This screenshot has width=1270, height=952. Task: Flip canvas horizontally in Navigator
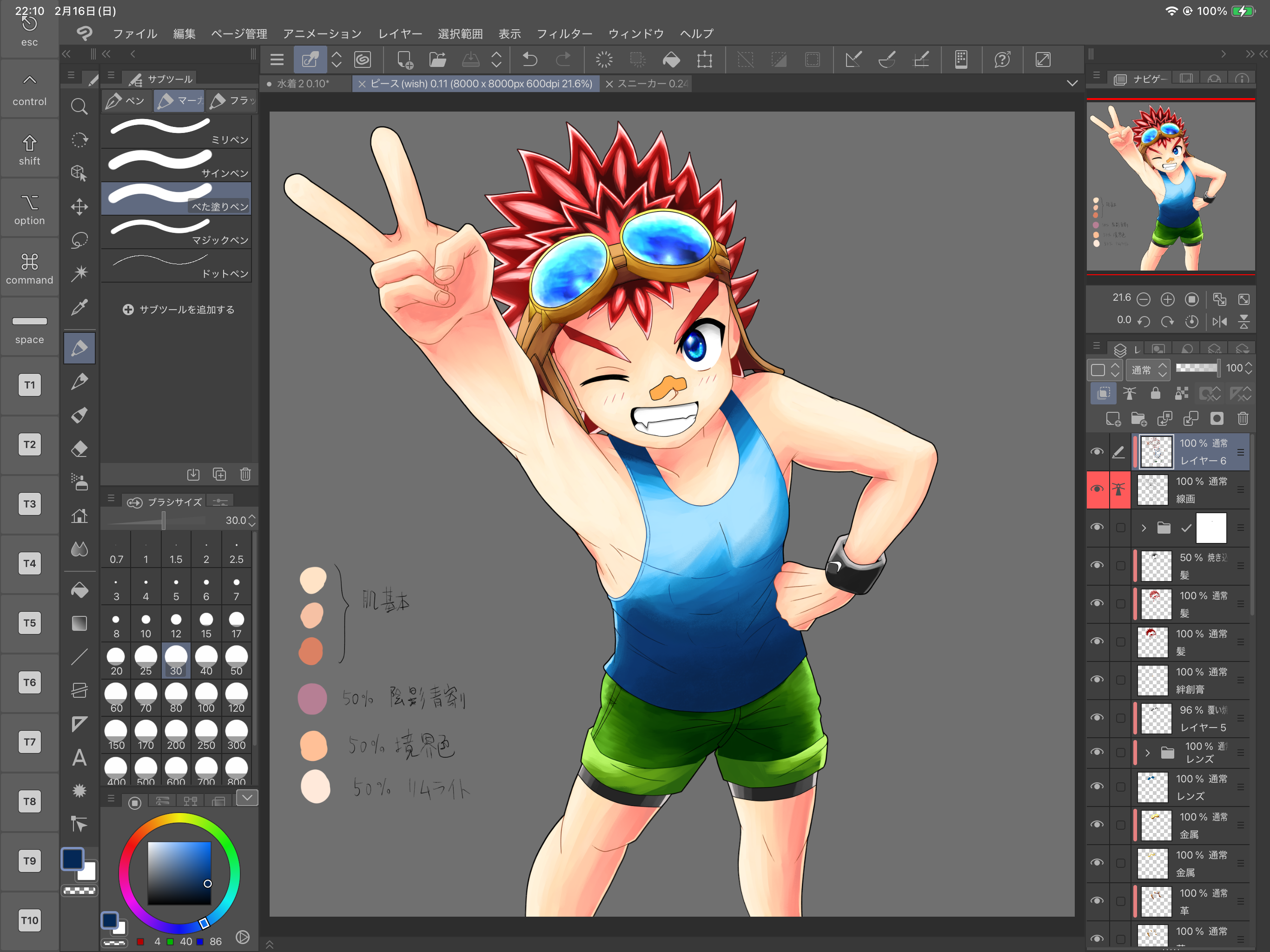coord(1219,322)
